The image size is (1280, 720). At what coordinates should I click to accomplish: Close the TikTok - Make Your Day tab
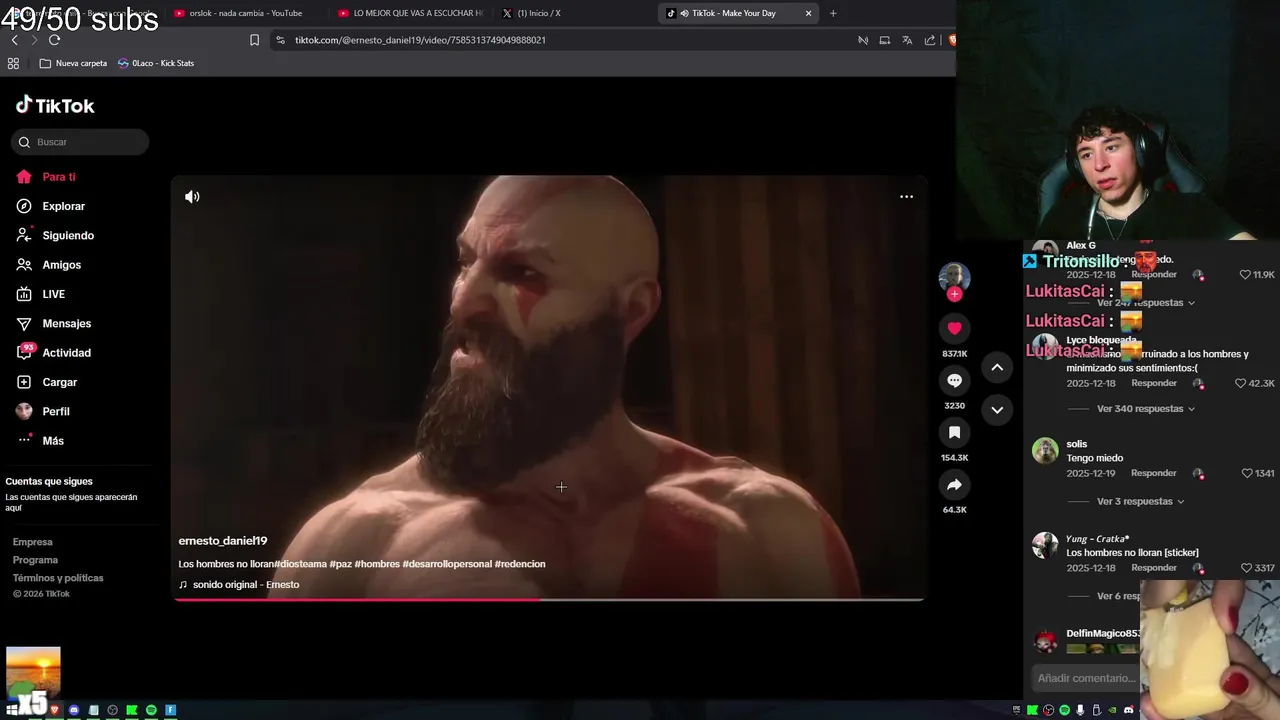(808, 13)
